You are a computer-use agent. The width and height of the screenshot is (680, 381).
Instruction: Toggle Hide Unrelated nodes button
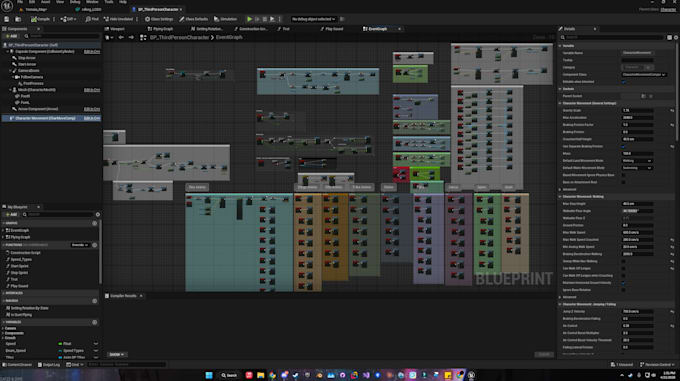[118, 19]
